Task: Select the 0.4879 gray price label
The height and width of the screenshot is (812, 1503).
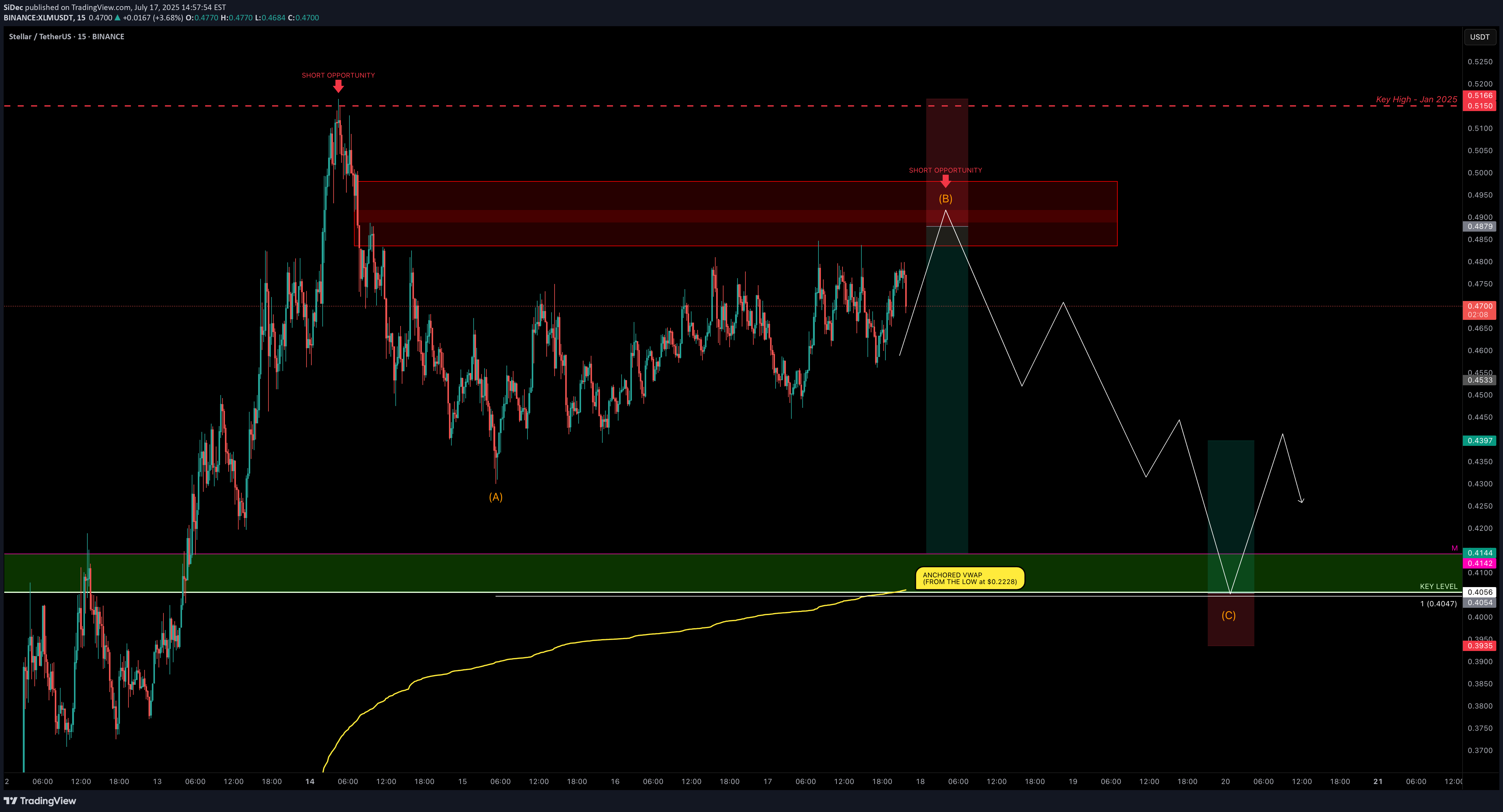Action: click(1479, 226)
